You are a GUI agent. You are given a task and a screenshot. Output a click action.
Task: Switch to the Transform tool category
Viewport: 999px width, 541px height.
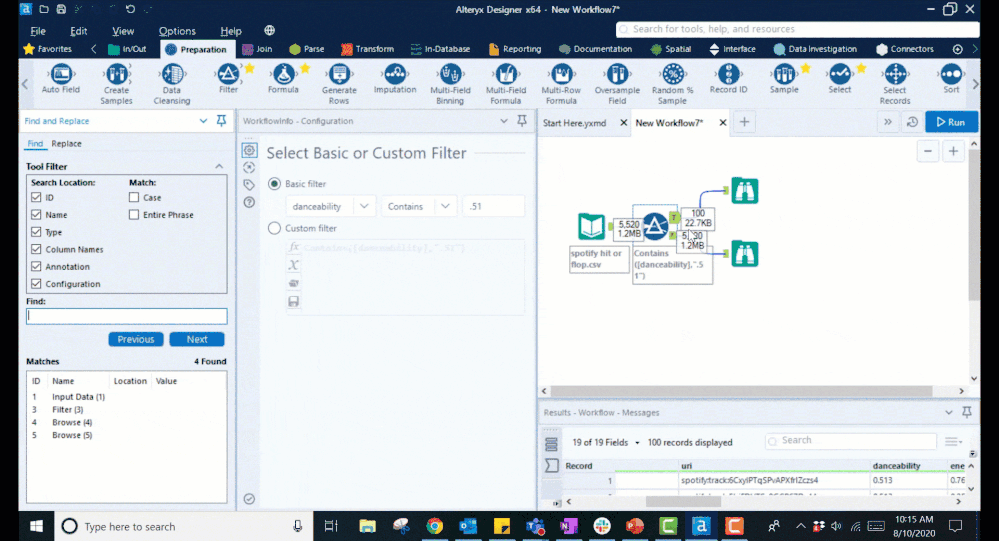coord(368,49)
